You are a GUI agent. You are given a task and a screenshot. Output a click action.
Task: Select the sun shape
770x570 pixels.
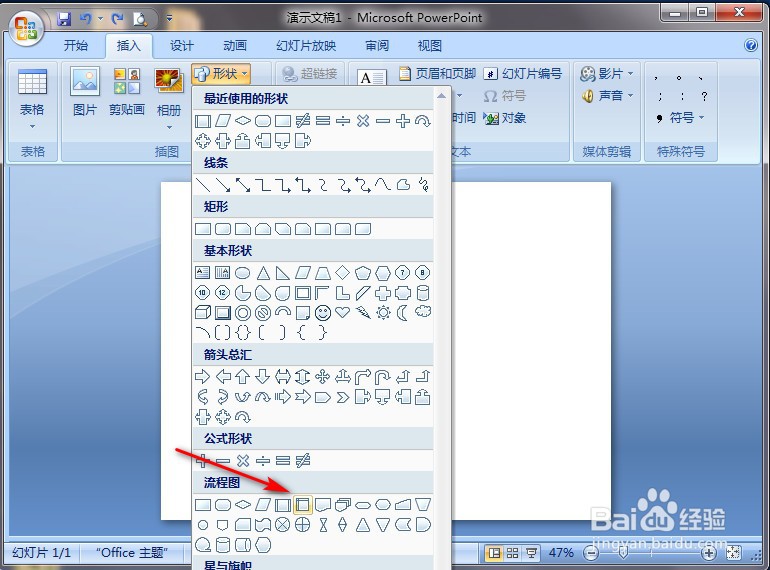click(x=383, y=313)
